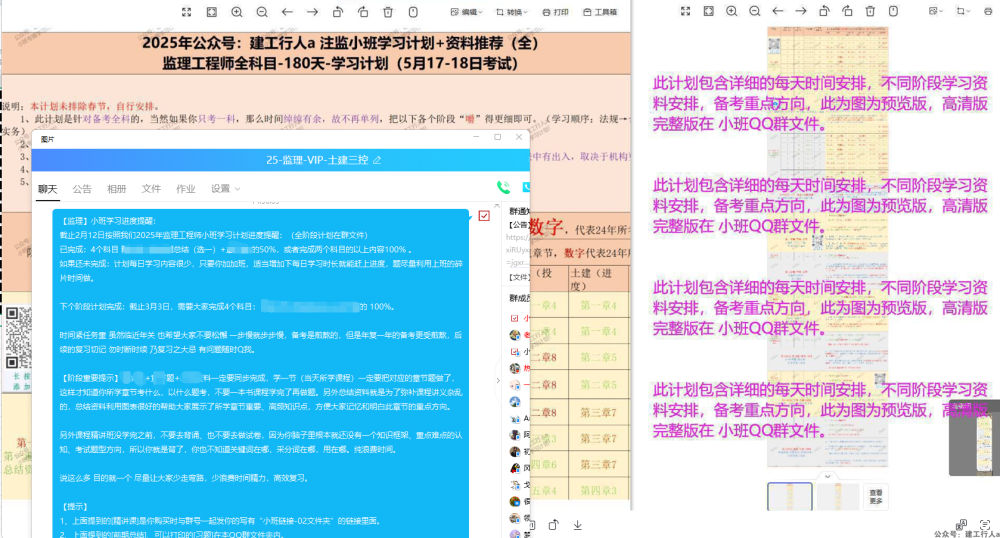
Task: Select second thumbnail in right viewer strip
Action: point(837,496)
